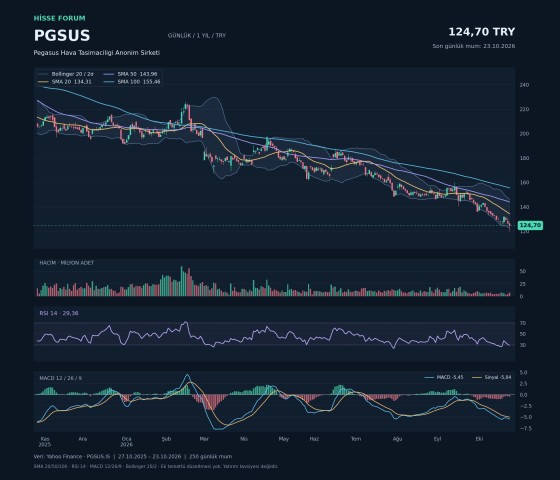
Task: Toggle the SMA 20 legend entry
Action: tap(65, 82)
